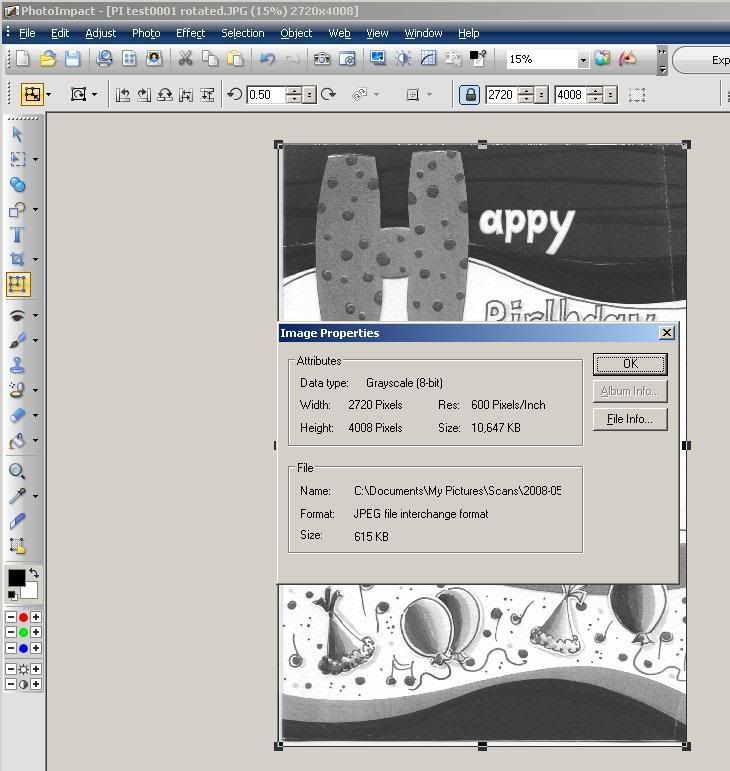Expand the rotation angle 0.50 dropdown

point(310,95)
